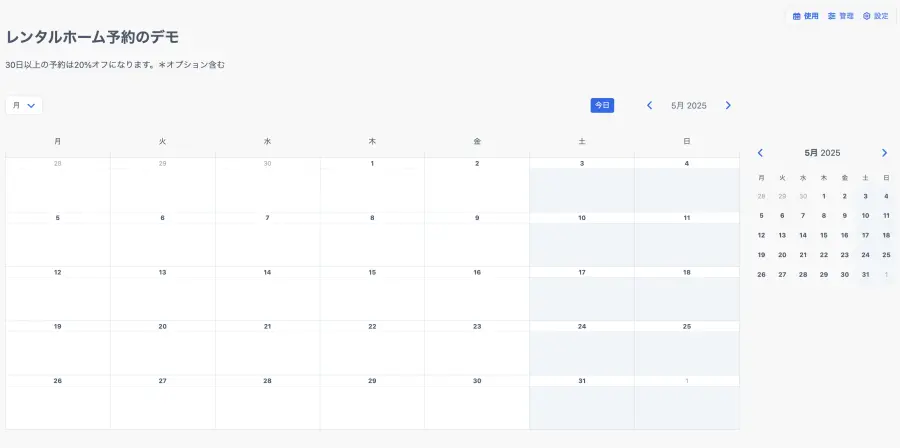
Task: Select May 15 in the mini calendar
Action: pos(824,235)
